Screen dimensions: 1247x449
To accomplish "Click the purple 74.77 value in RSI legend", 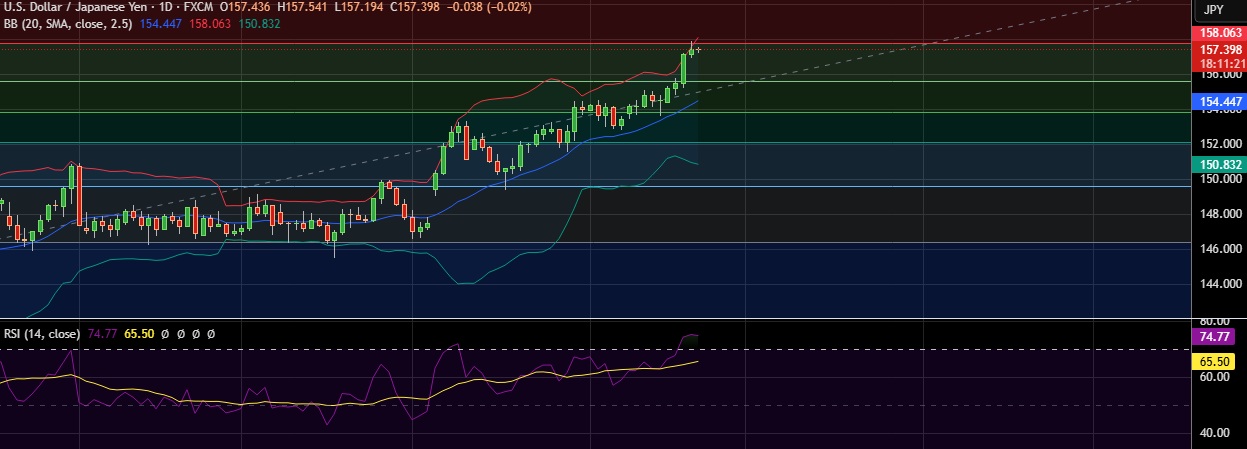I will coord(102,333).
